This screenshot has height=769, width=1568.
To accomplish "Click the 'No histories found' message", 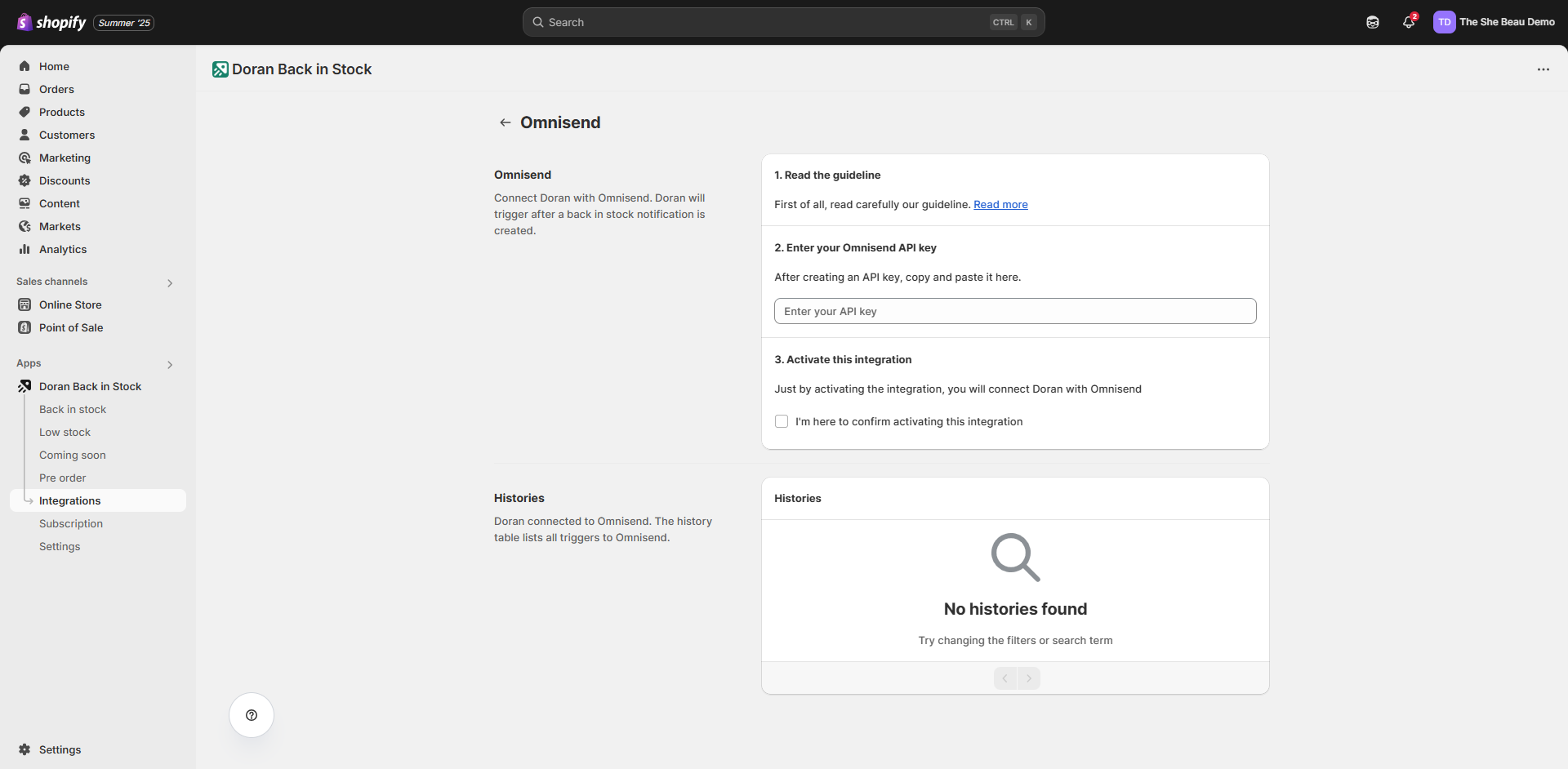I will click(x=1015, y=609).
